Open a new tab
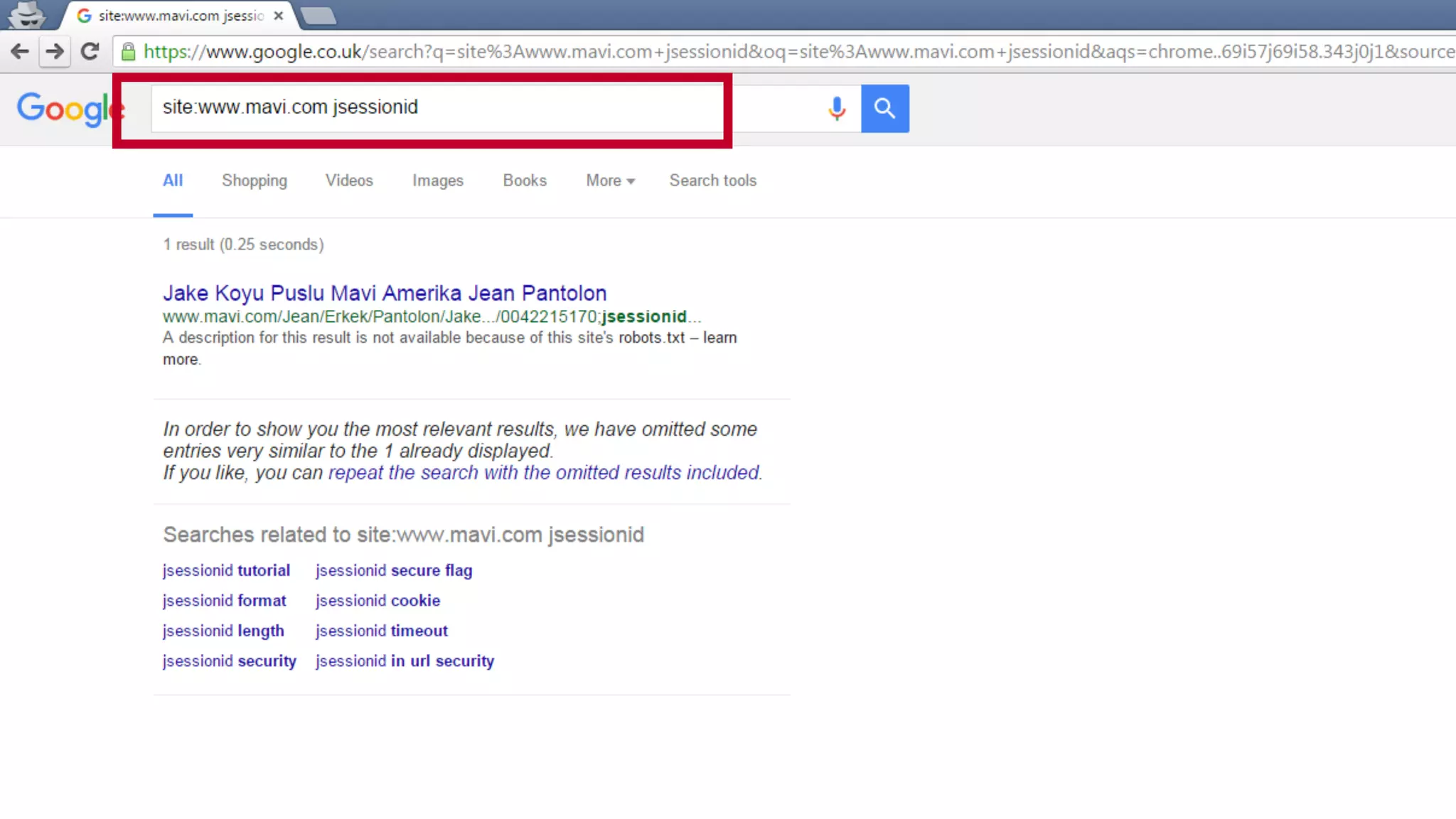Viewport: 1456px width, 819px height. (318, 15)
